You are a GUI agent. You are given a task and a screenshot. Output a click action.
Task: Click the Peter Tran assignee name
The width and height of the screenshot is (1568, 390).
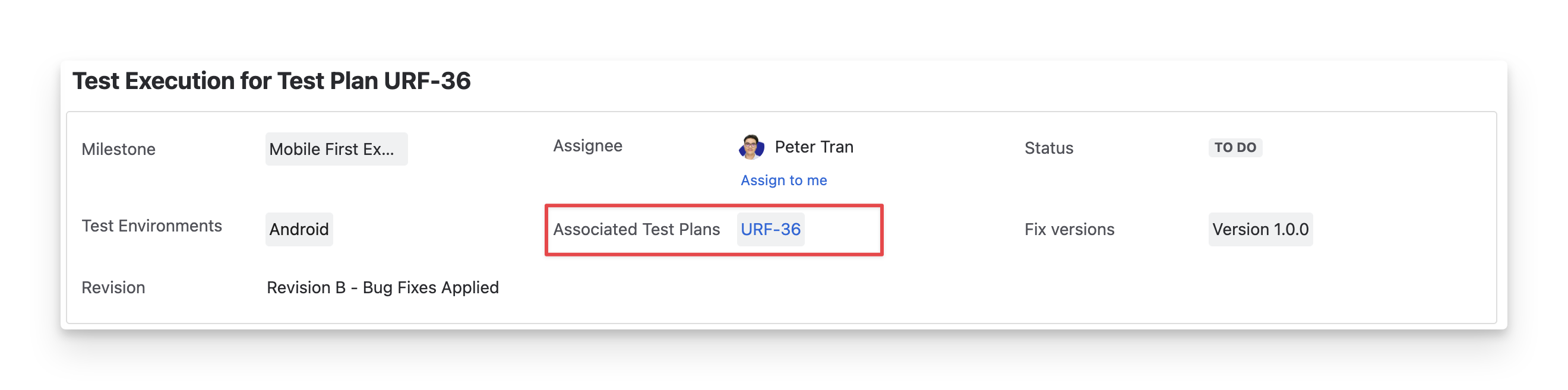pos(814,147)
